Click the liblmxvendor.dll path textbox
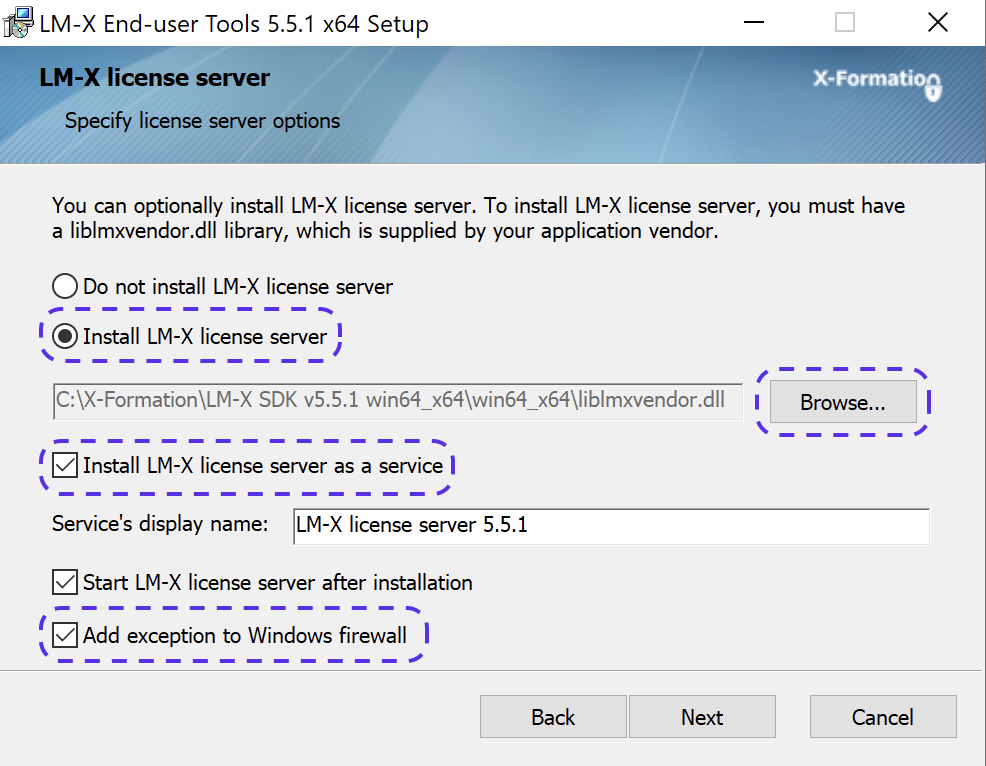The width and height of the screenshot is (986, 766). [x=396, y=401]
